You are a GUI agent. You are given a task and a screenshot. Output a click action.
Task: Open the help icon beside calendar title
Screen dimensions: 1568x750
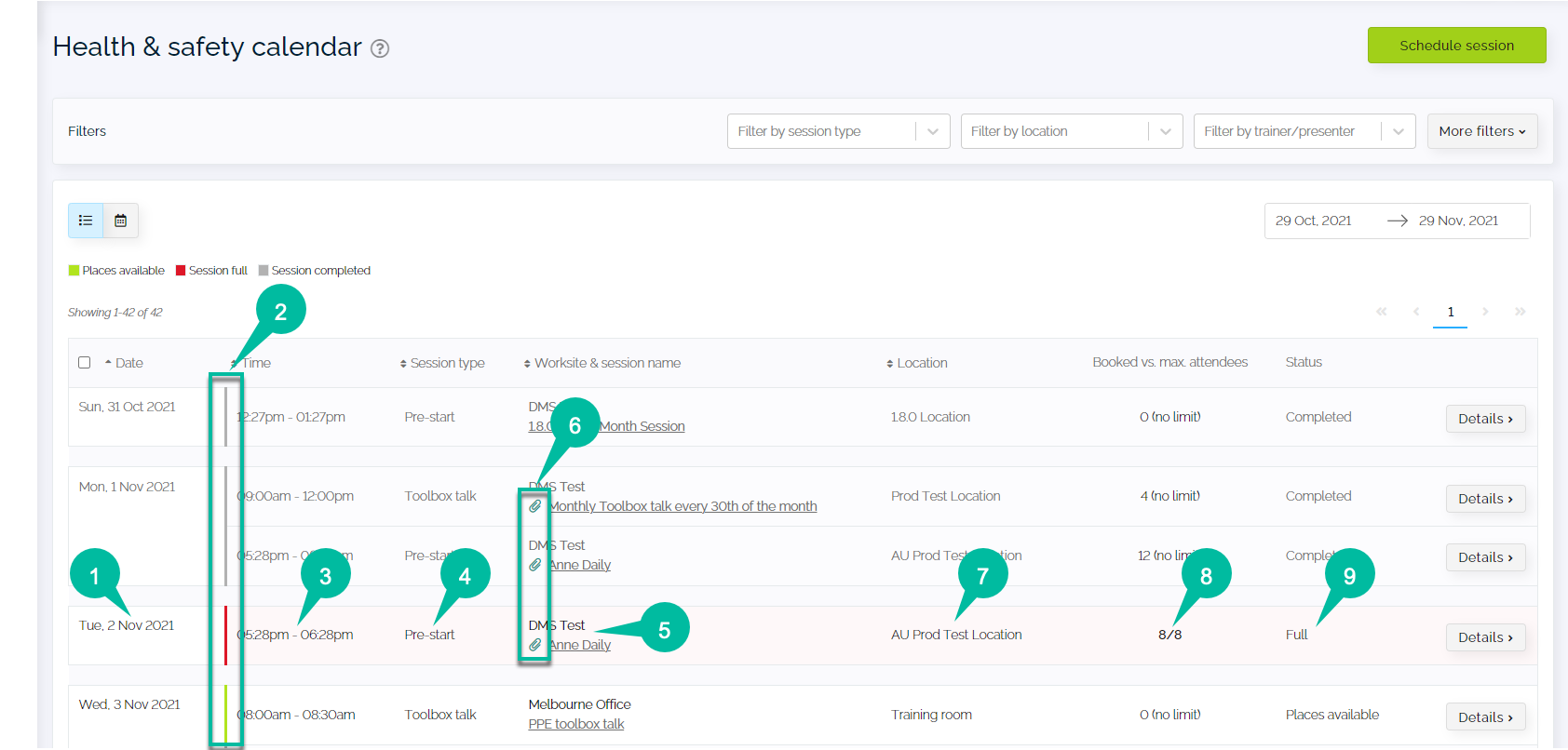point(380,48)
